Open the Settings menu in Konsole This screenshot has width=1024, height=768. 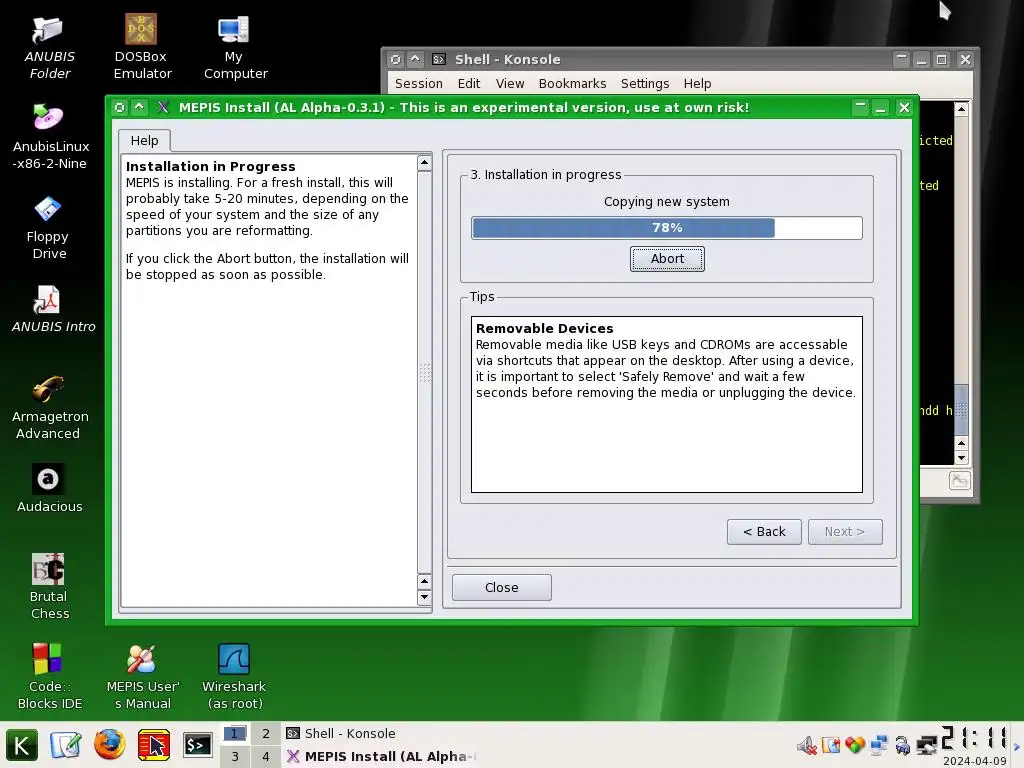coord(645,84)
